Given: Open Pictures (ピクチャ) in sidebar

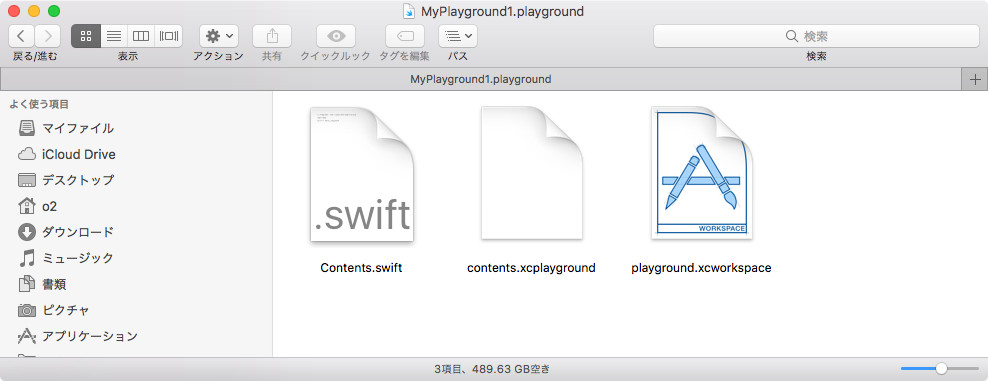Looking at the screenshot, I should [54, 310].
